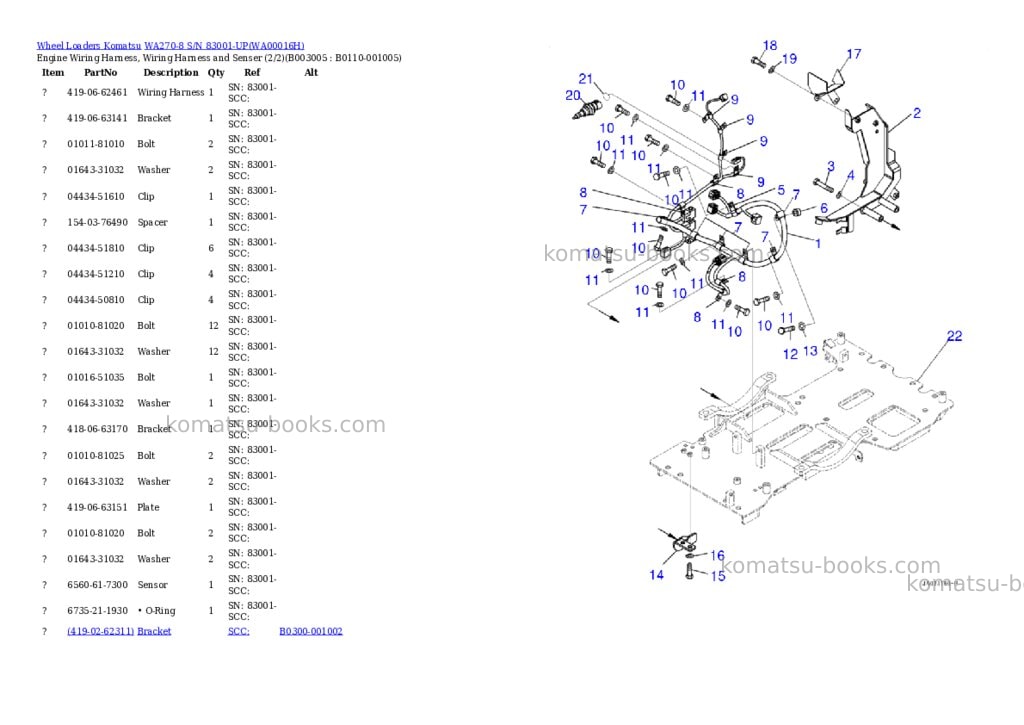Click the Bracket link in last row
This screenshot has width=1024, height=725.
pos(154,631)
